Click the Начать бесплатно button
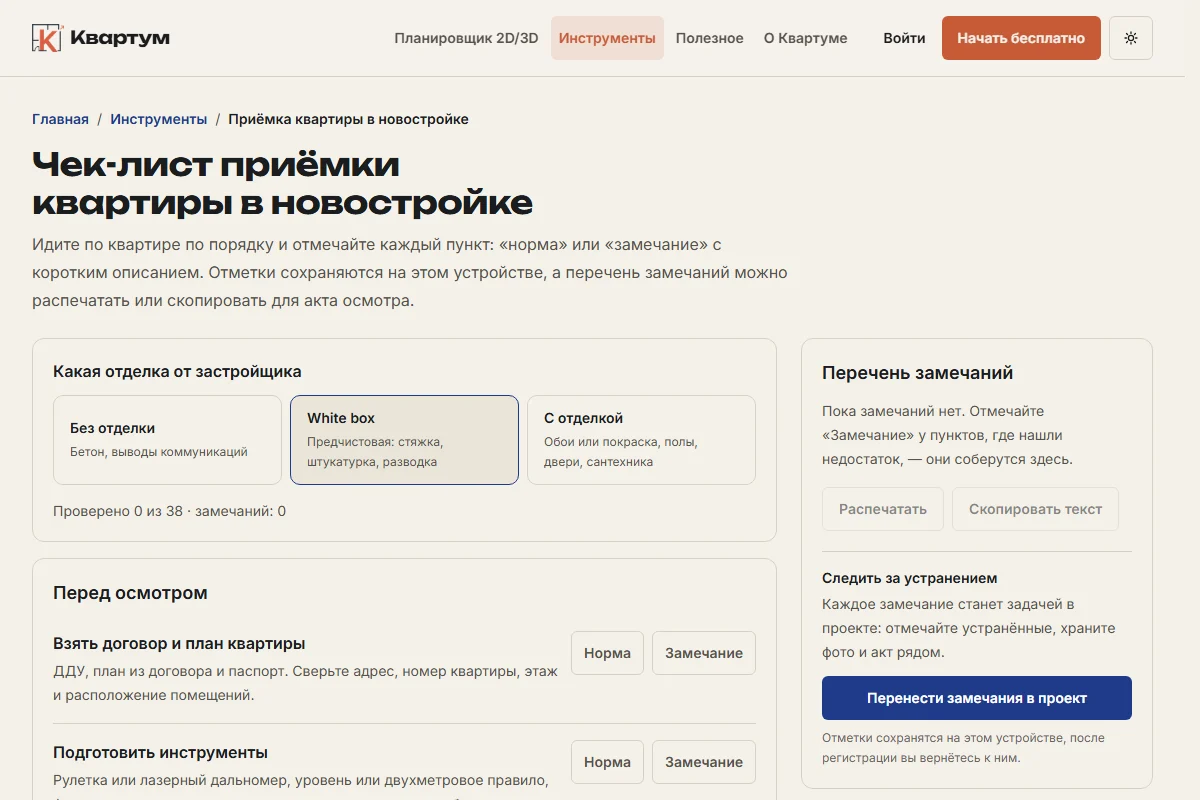Viewport: 1200px width, 800px height. point(1021,38)
